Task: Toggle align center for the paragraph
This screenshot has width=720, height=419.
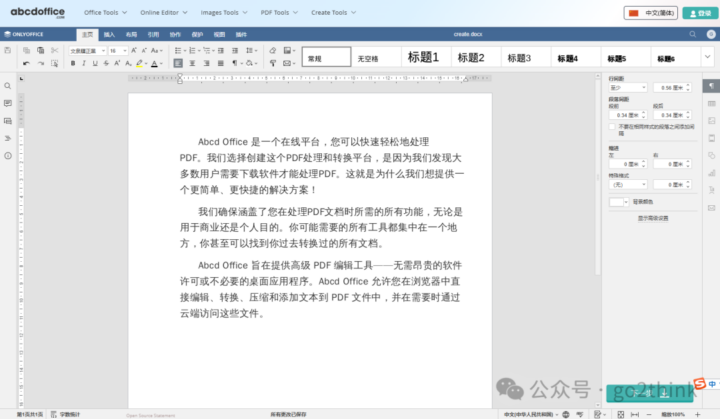Action: 192,63
